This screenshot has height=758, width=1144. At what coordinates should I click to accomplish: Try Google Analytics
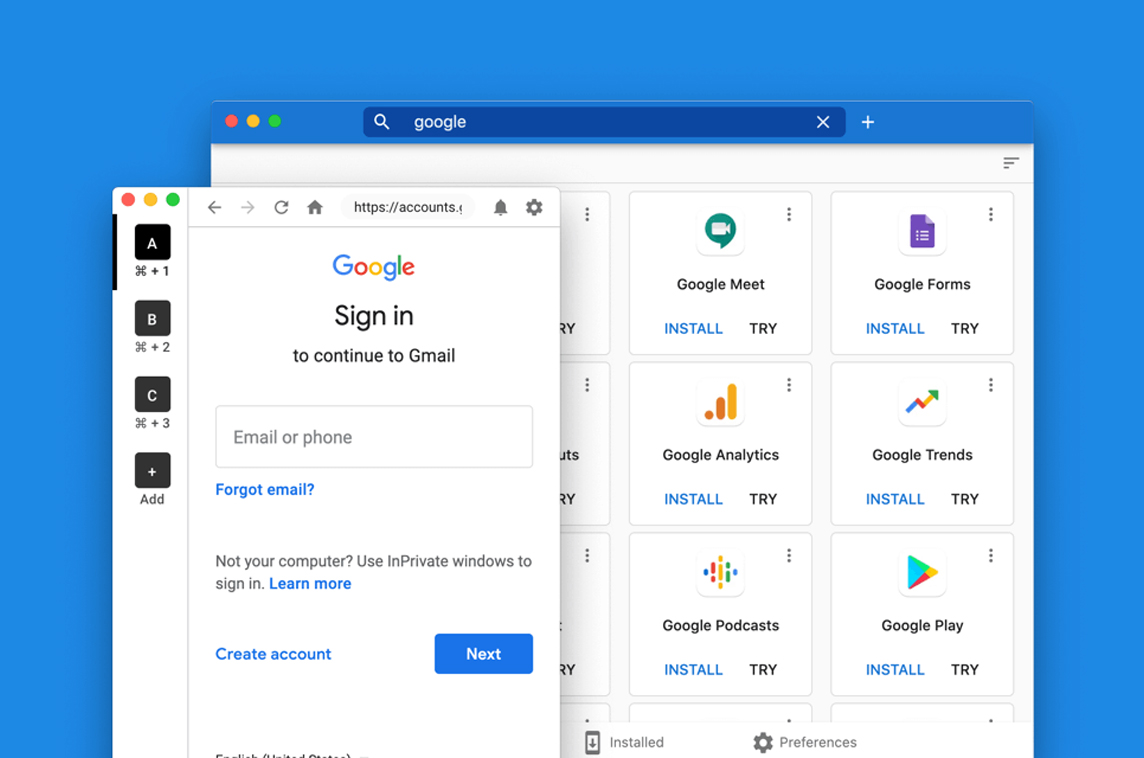[763, 499]
